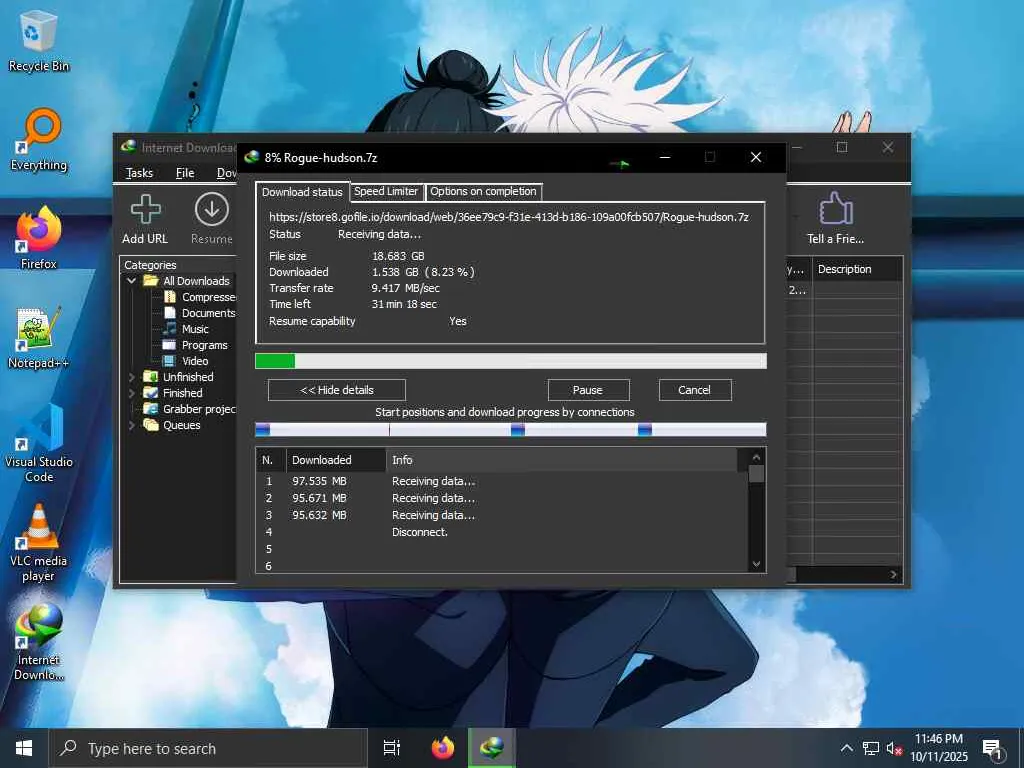Open the Options on completion tab

pos(483,192)
